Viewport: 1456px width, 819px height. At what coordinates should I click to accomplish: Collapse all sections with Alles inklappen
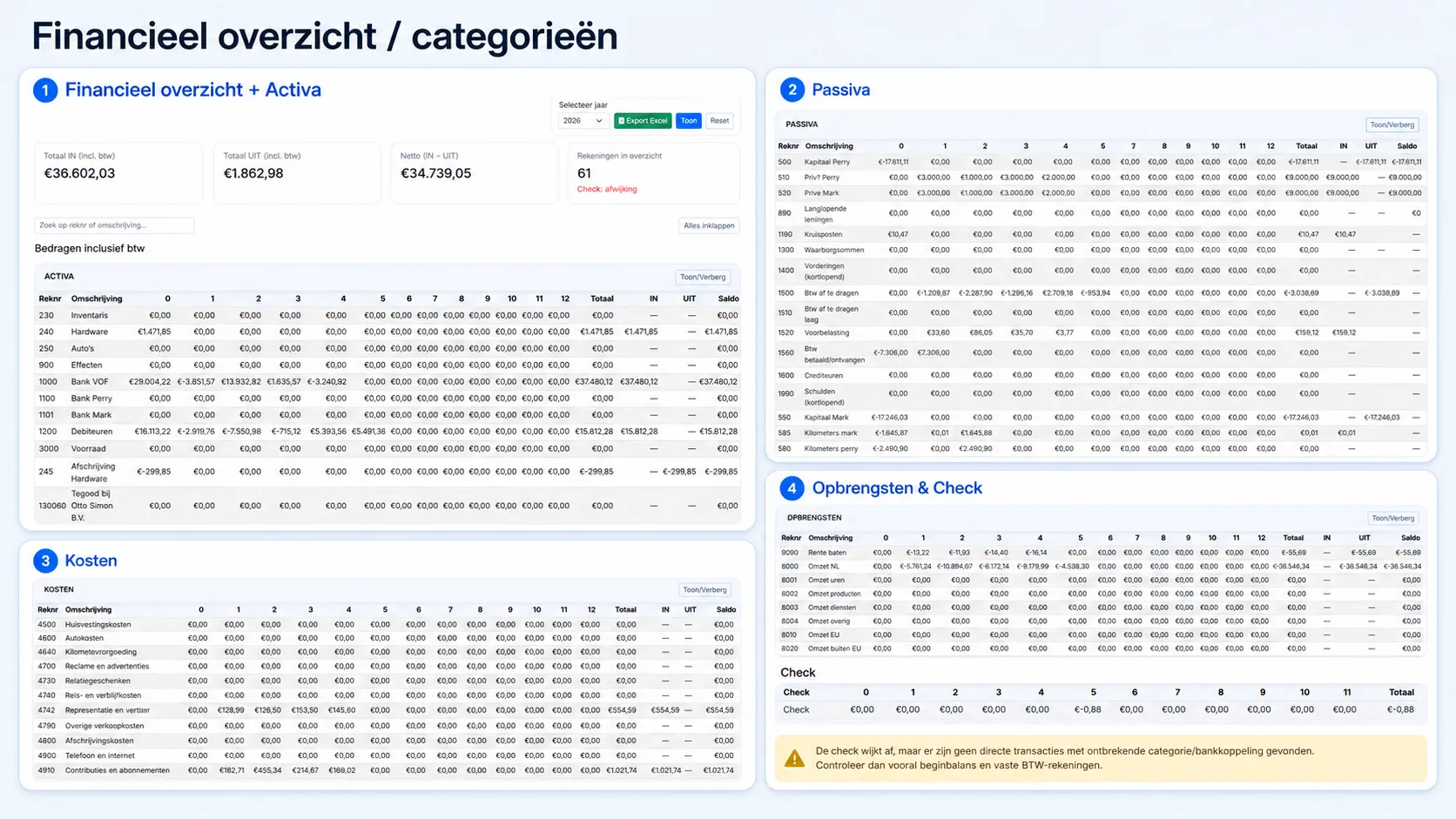tap(709, 225)
